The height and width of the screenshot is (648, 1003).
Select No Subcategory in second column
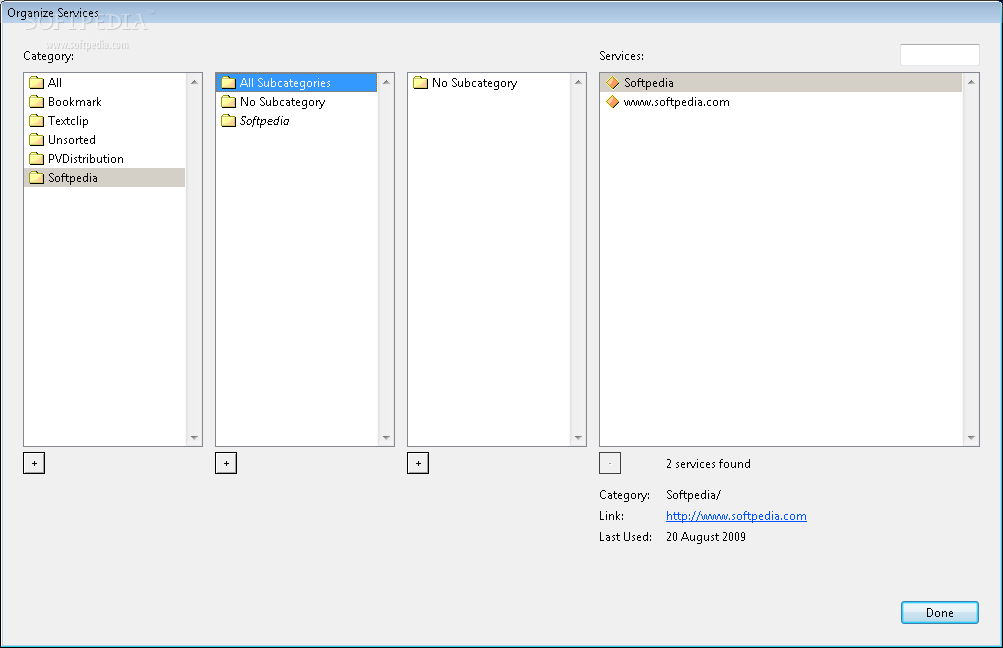[296, 102]
